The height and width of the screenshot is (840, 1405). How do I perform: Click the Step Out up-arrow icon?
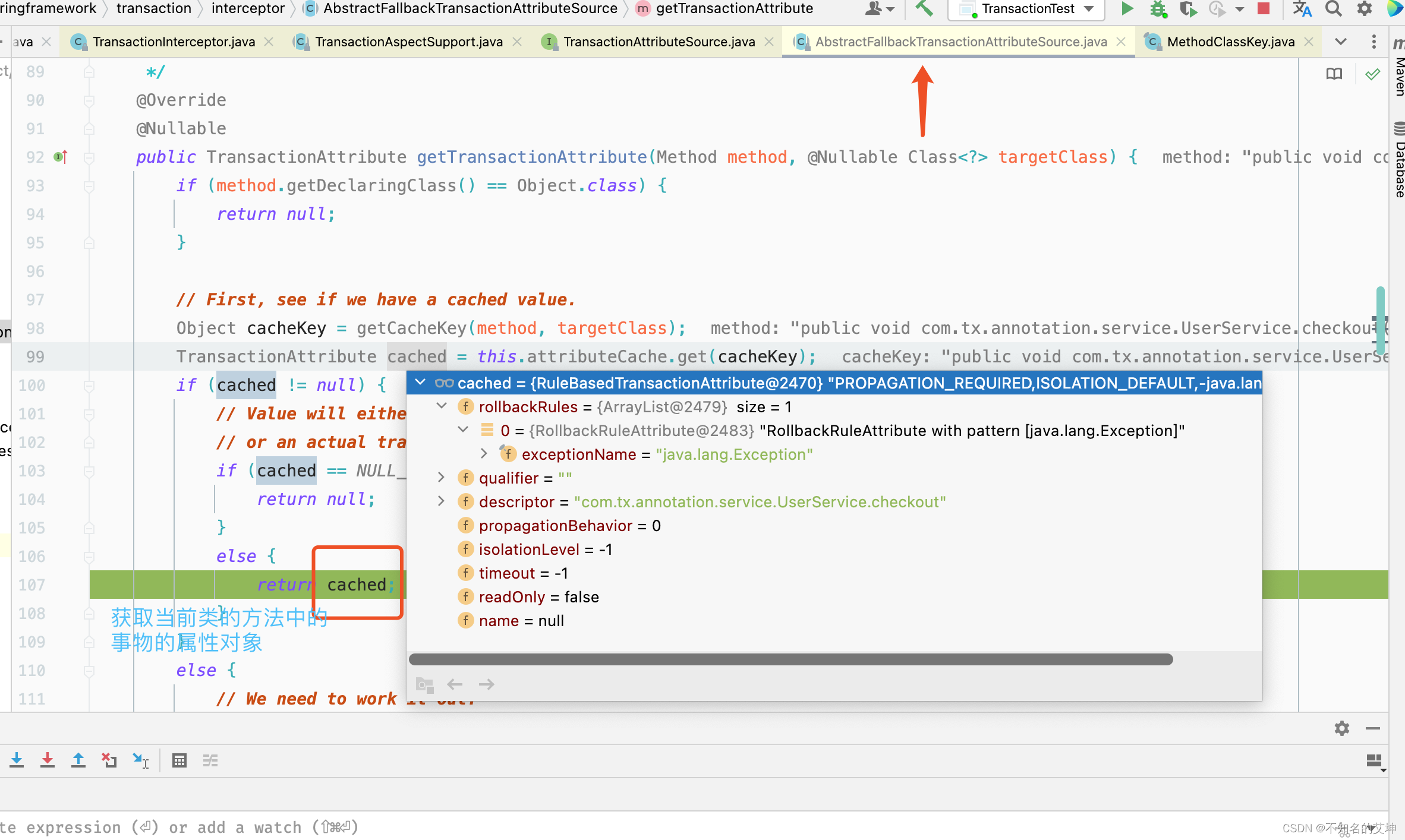tap(78, 760)
